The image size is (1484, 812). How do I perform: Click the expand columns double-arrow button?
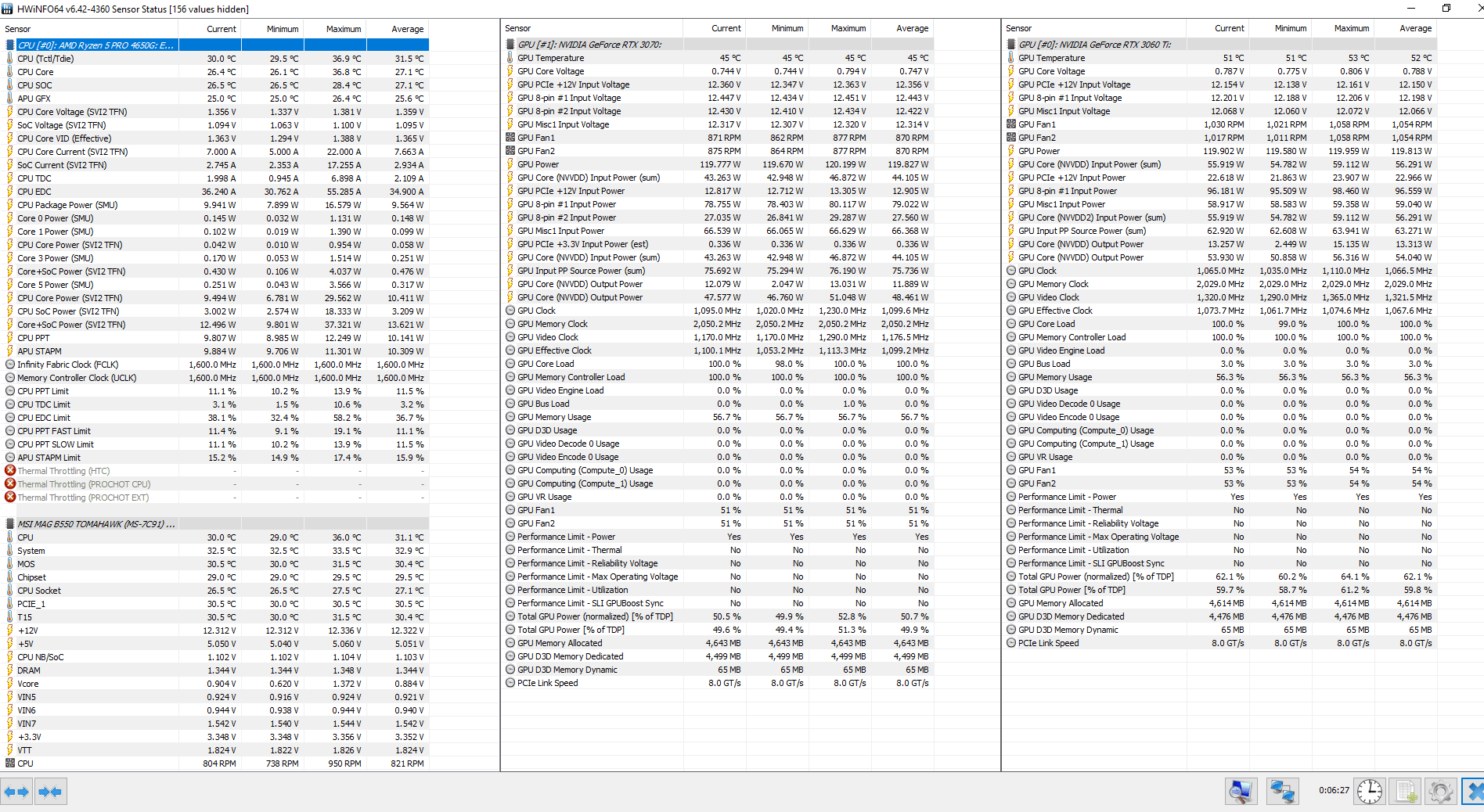tap(16, 792)
